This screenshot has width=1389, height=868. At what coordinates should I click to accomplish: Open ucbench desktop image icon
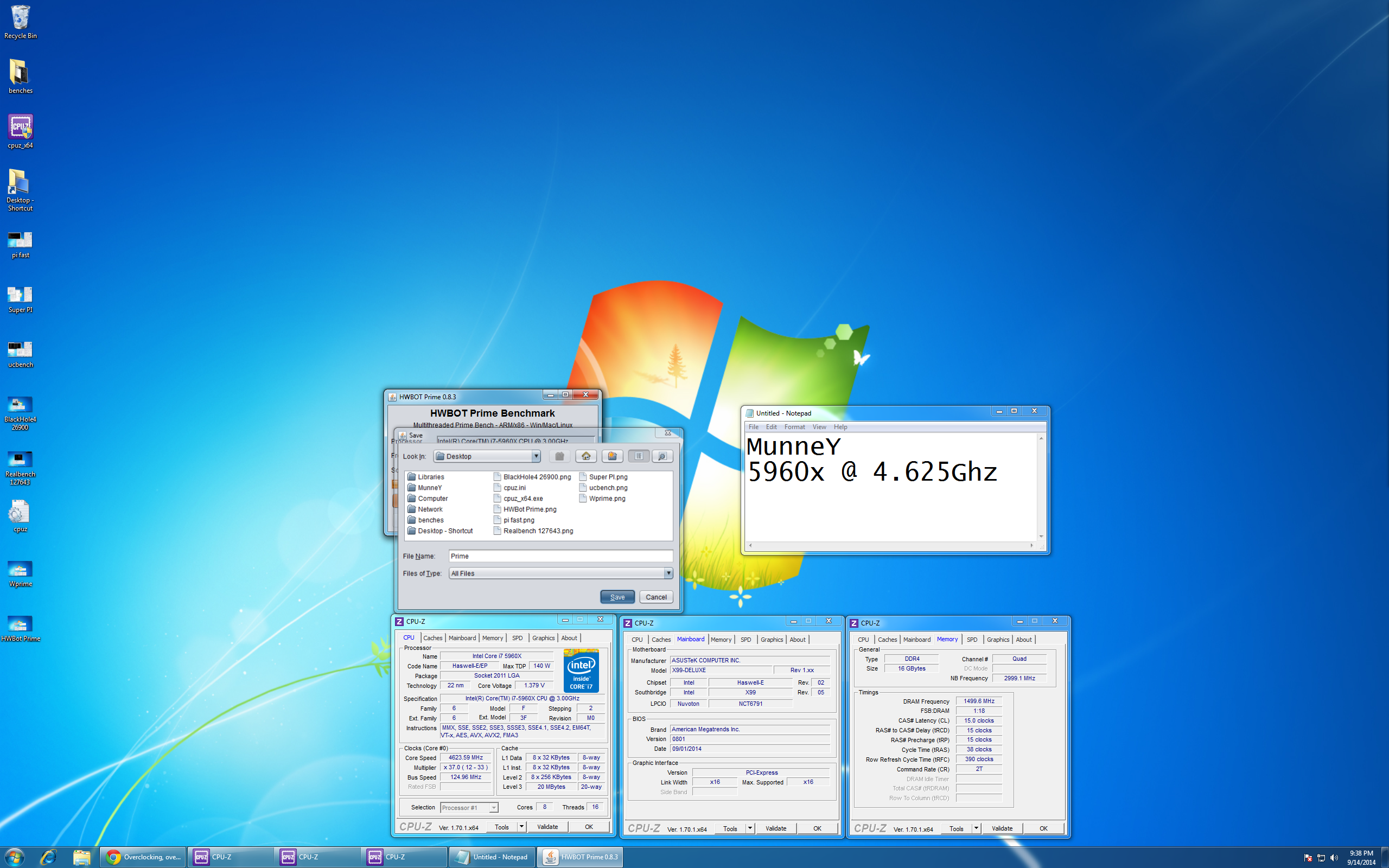[20, 355]
